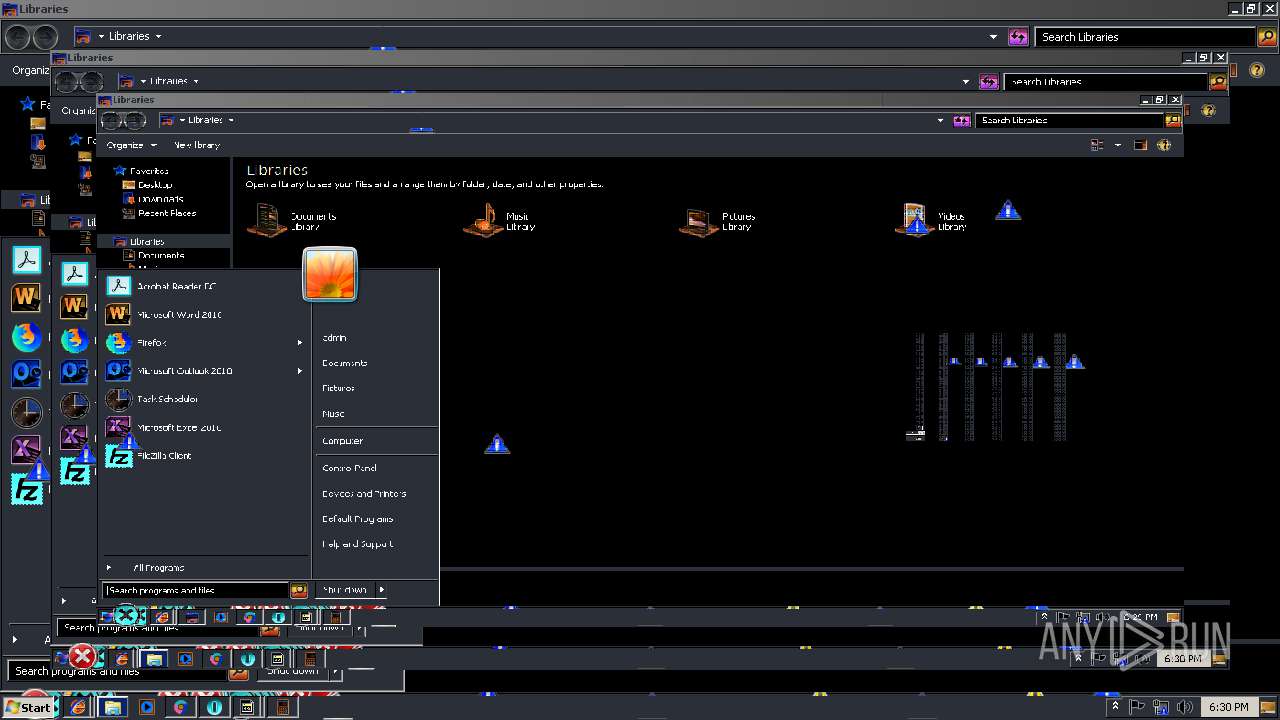Image resolution: width=1280 pixels, height=720 pixels.
Task: Change view icon in front Libraries window
Action: (1097, 145)
